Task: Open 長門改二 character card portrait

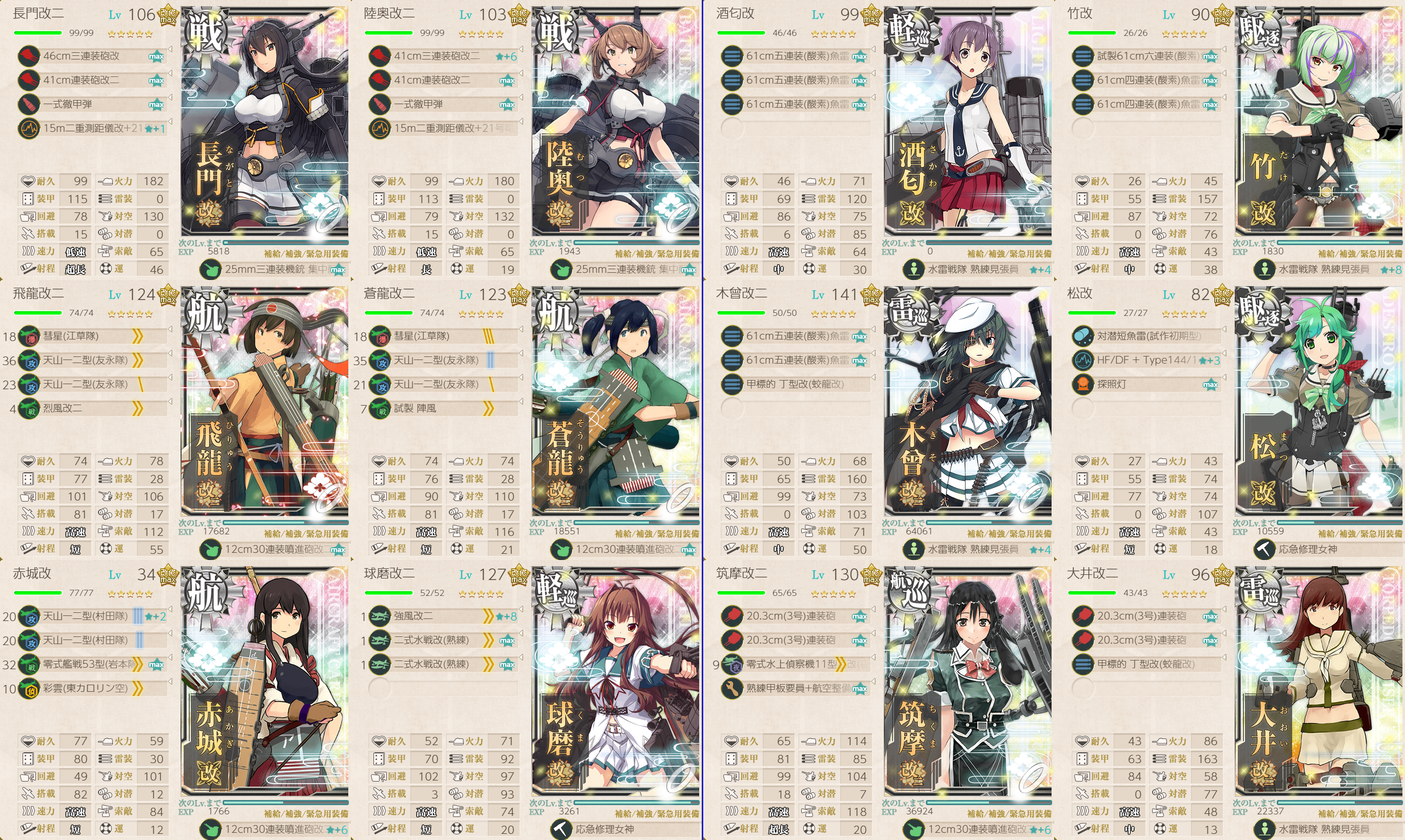Action: point(264,121)
